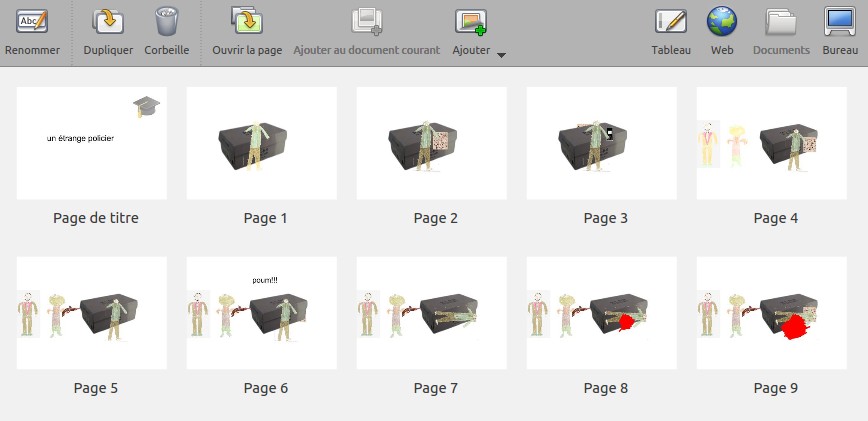Select the Page 1 thumbnail
The image size is (868, 421).
pos(262,143)
